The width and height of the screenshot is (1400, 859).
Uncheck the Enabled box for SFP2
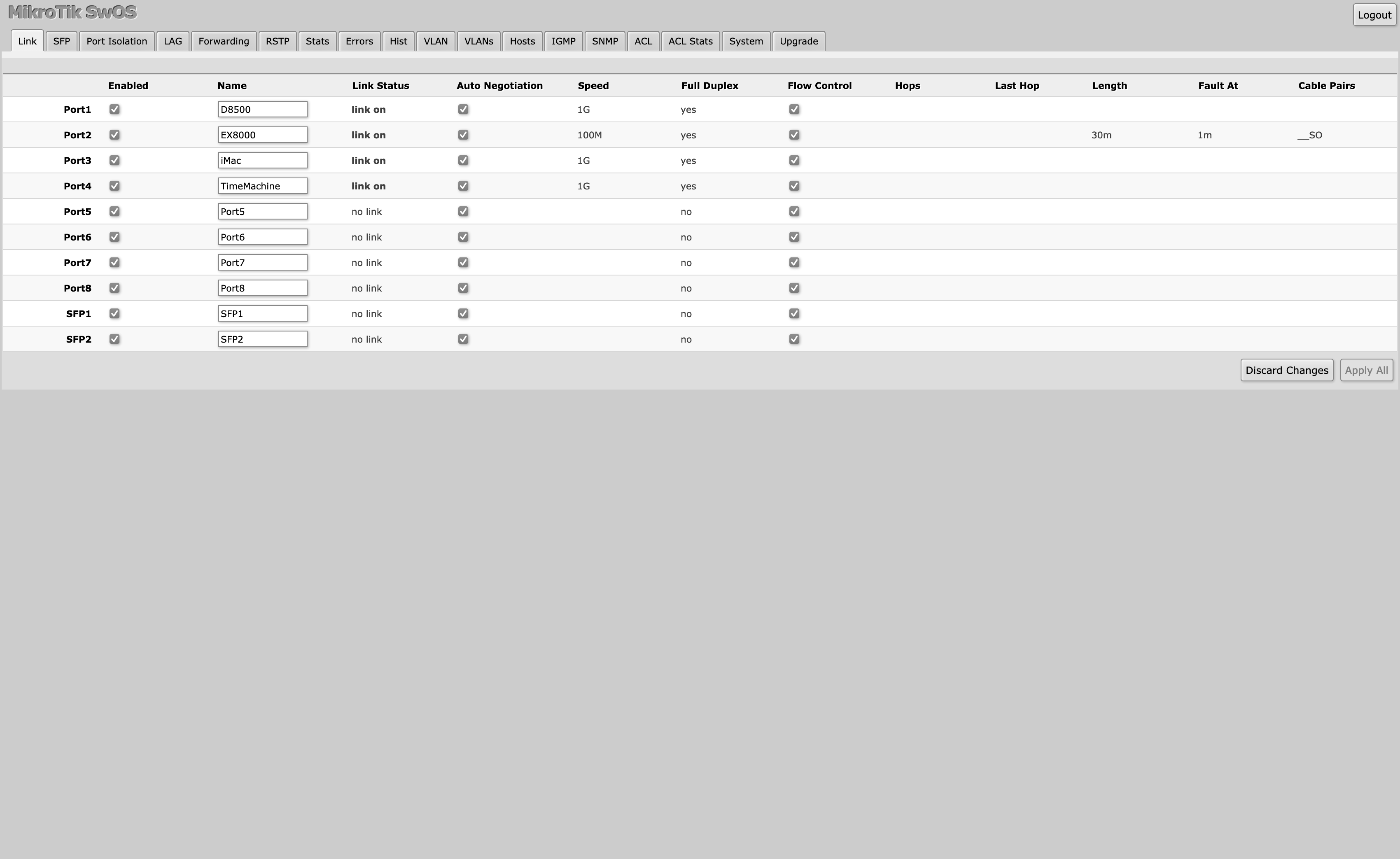pyautogui.click(x=114, y=338)
